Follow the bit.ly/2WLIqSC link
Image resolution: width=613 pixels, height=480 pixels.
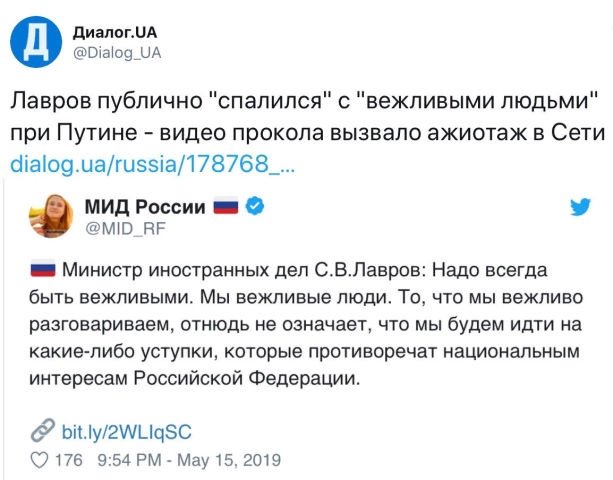[126, 432]
